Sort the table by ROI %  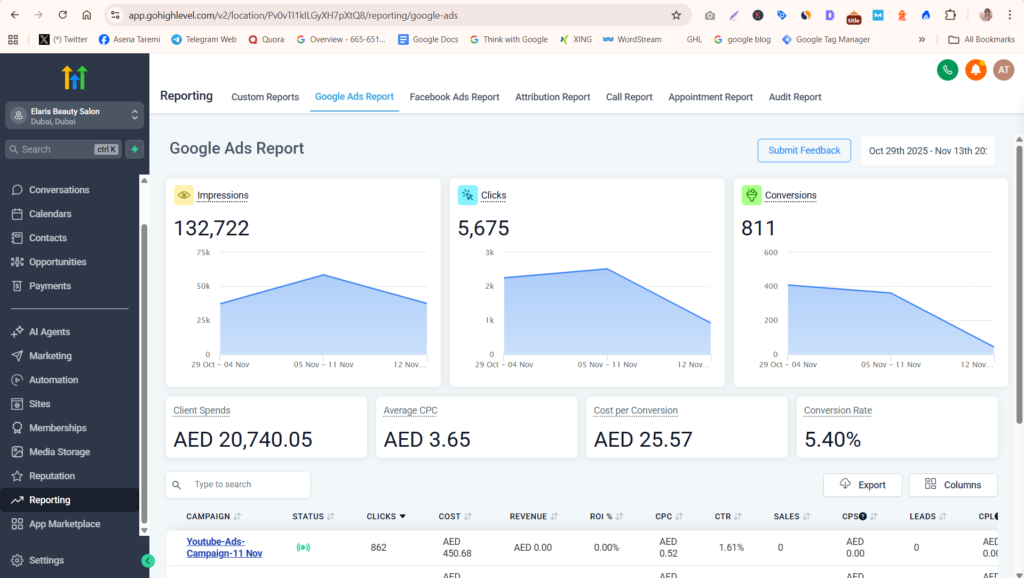607,517
